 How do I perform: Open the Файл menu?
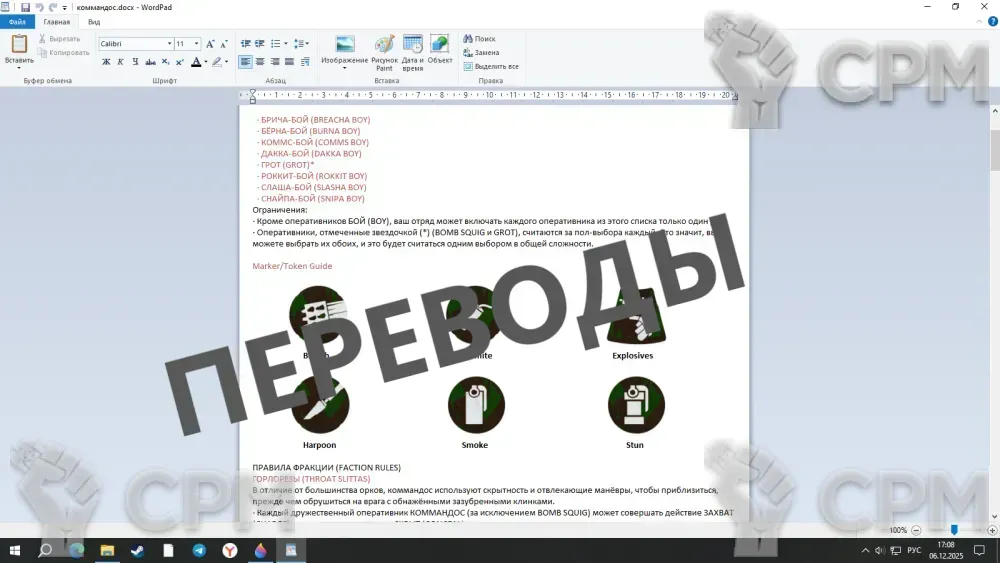[x=17, y=21]
